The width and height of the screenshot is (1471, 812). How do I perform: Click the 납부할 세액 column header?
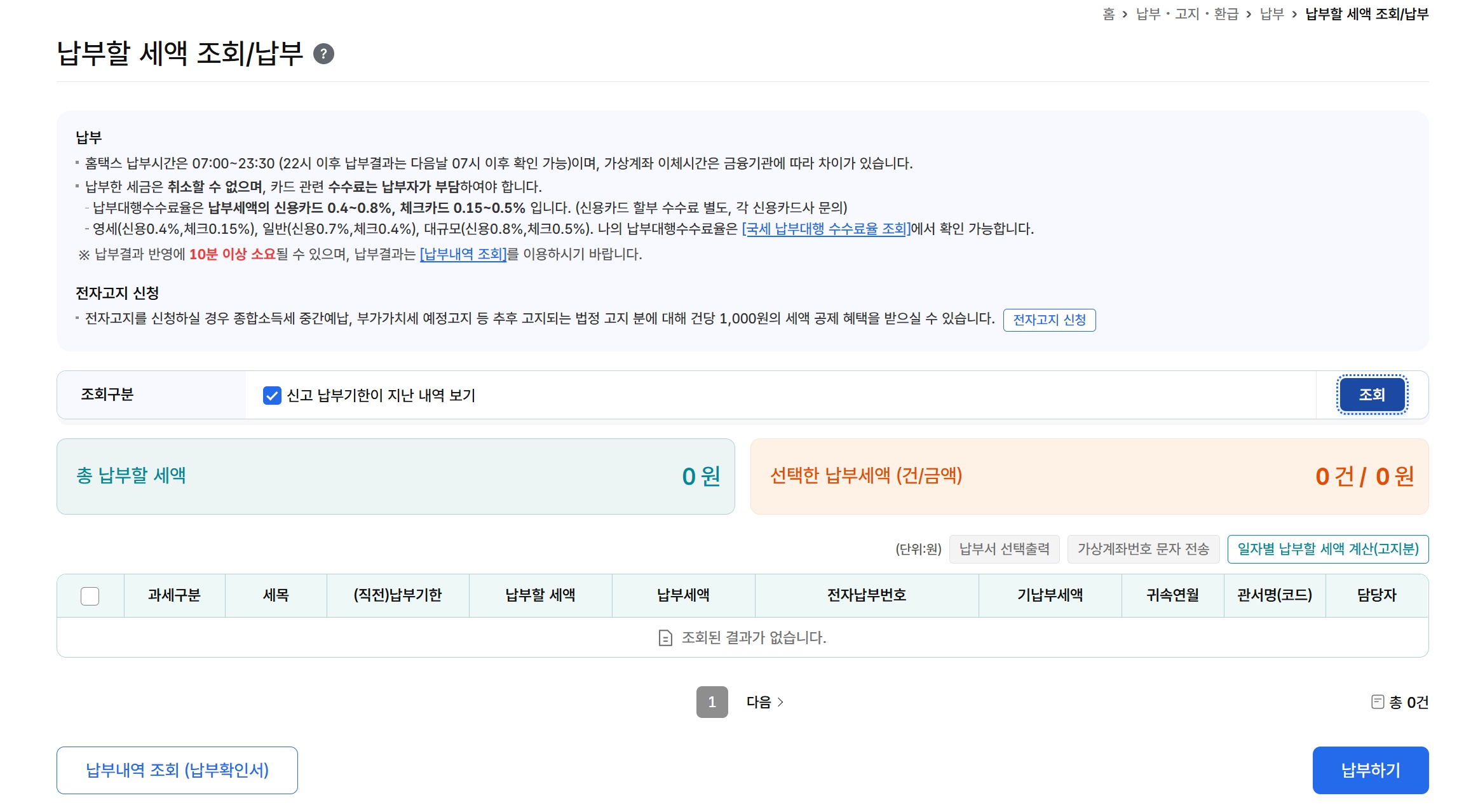tap(540, 595)
